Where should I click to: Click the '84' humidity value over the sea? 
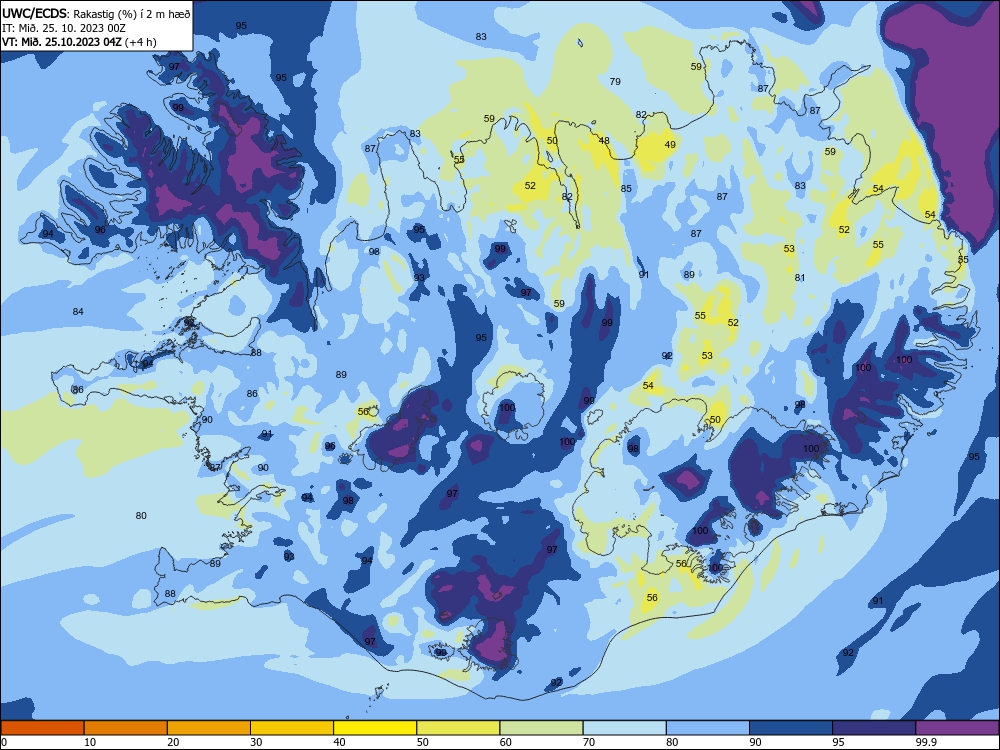point(78,312)
